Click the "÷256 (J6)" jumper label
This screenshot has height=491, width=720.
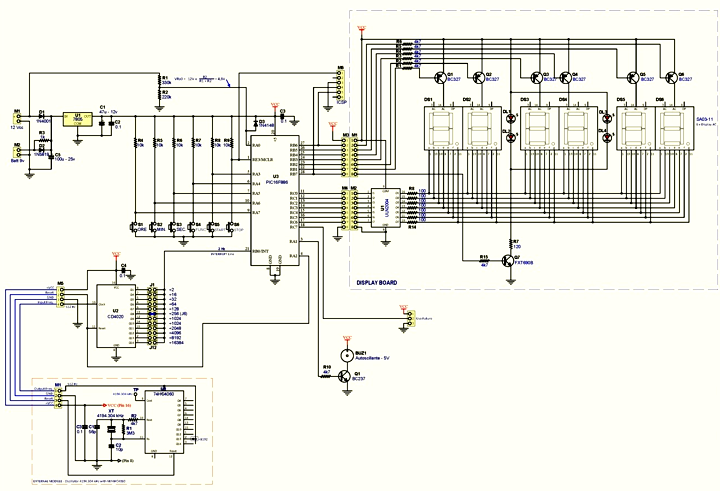(178, 314)
